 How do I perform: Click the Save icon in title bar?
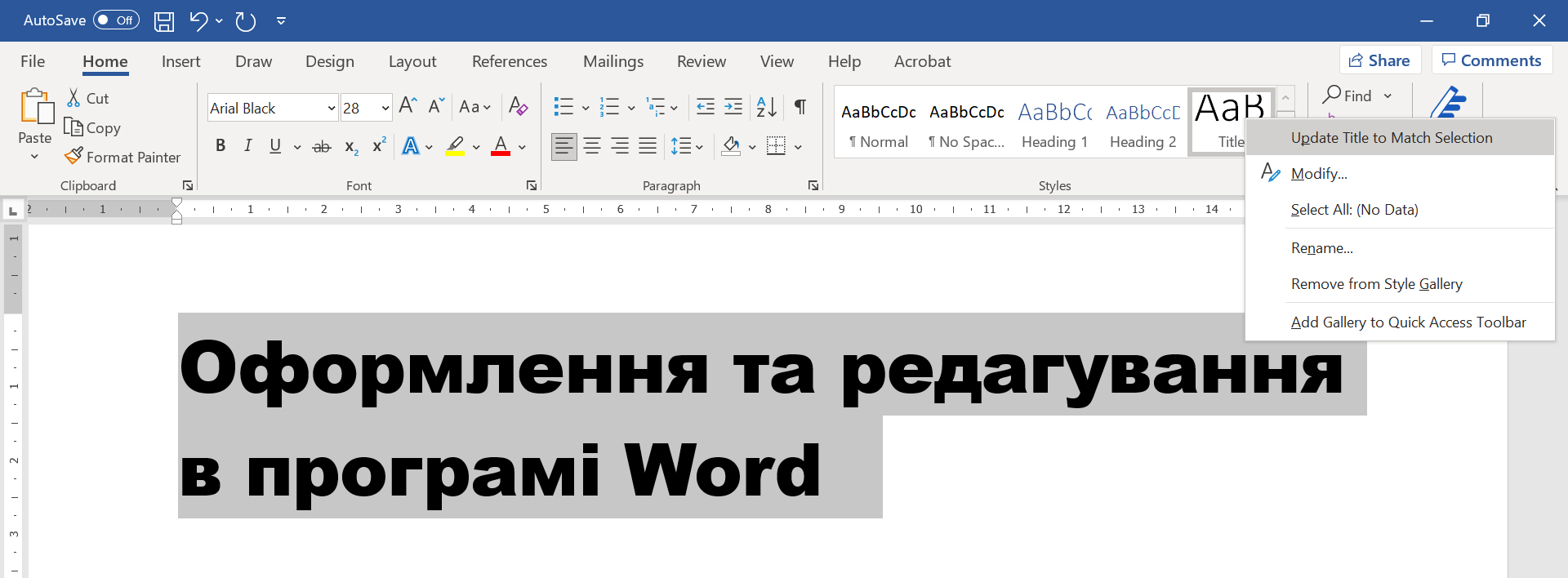164,21
